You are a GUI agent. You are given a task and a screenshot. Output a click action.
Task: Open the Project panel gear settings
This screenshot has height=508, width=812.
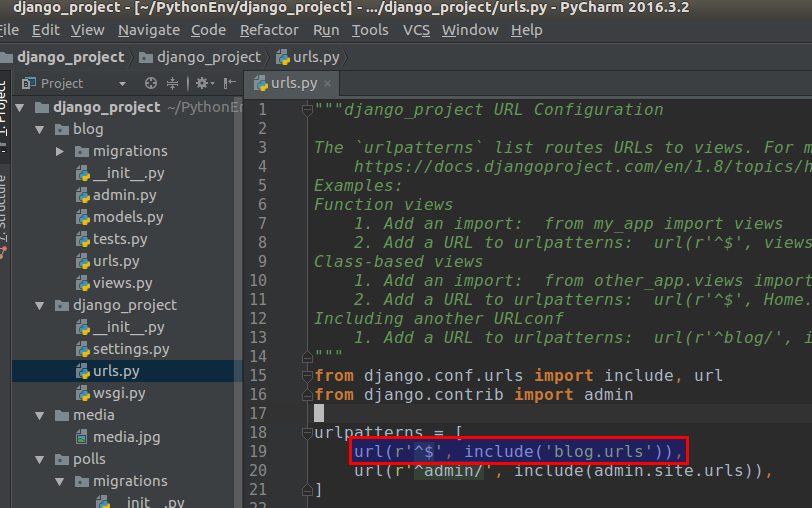pos(201,83)
